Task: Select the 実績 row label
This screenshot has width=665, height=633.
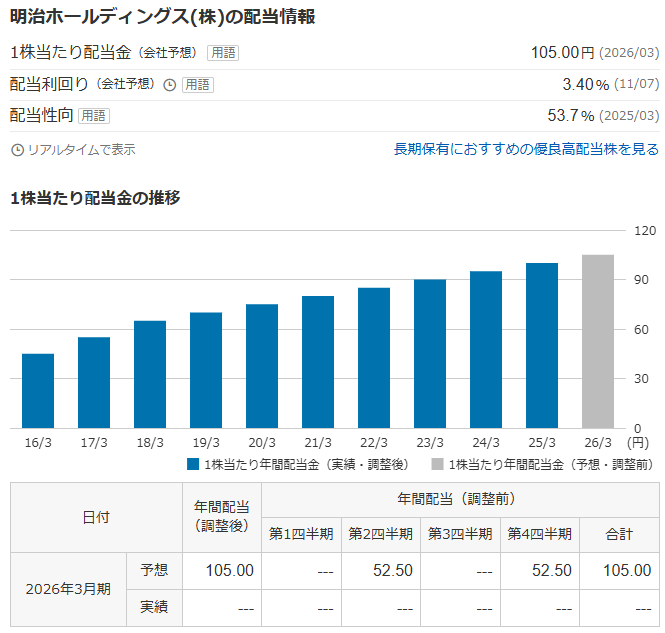Action: click(154, 607)
